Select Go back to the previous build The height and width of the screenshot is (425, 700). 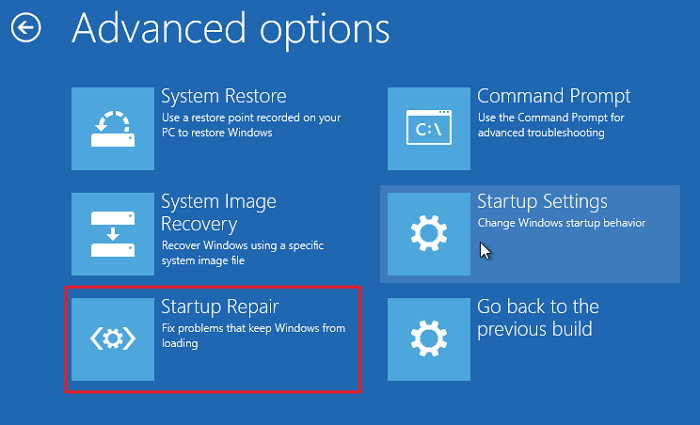538,318
